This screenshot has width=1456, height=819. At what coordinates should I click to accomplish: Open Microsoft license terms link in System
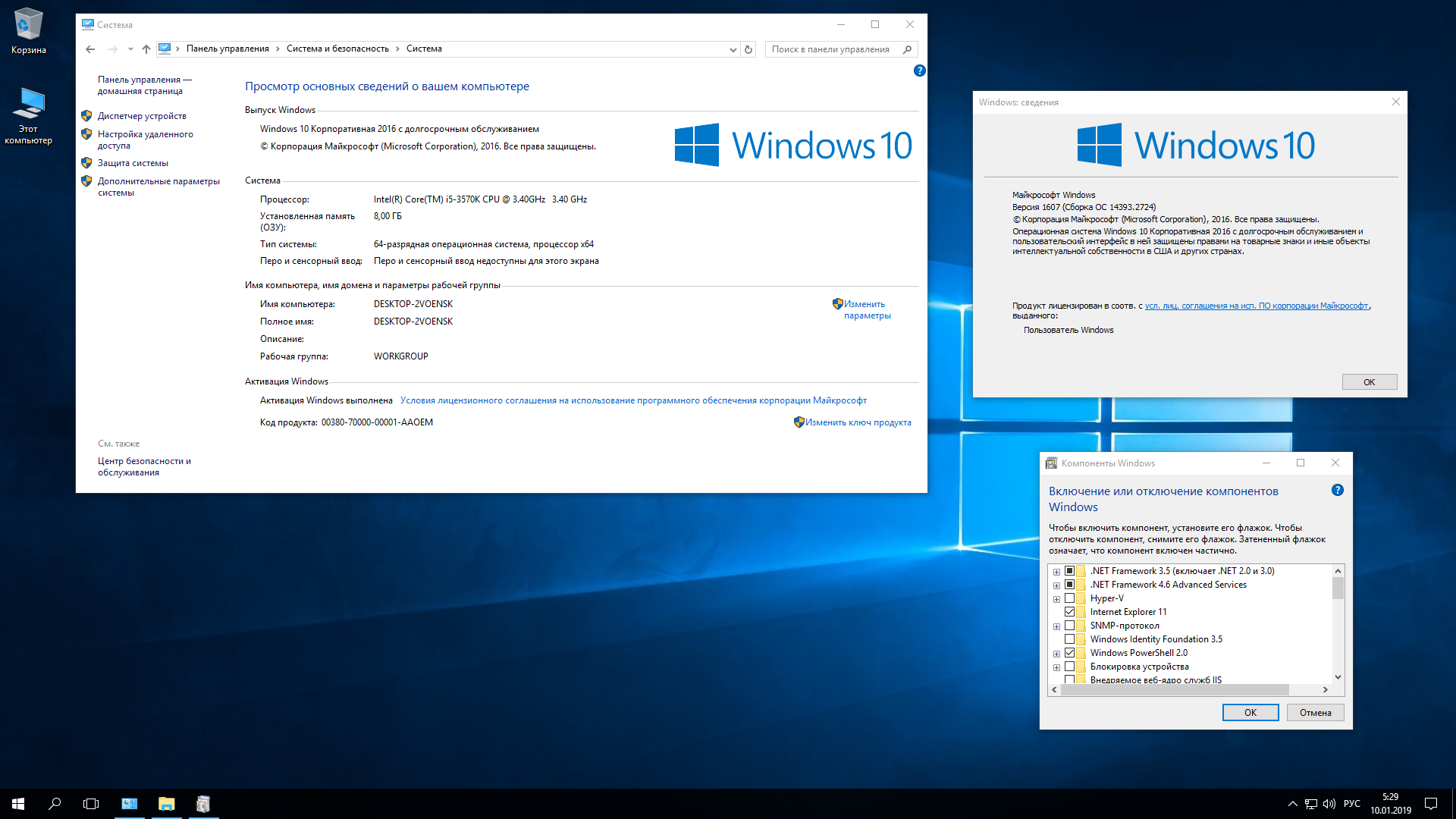pyautogui.click(x=633, y=400)
